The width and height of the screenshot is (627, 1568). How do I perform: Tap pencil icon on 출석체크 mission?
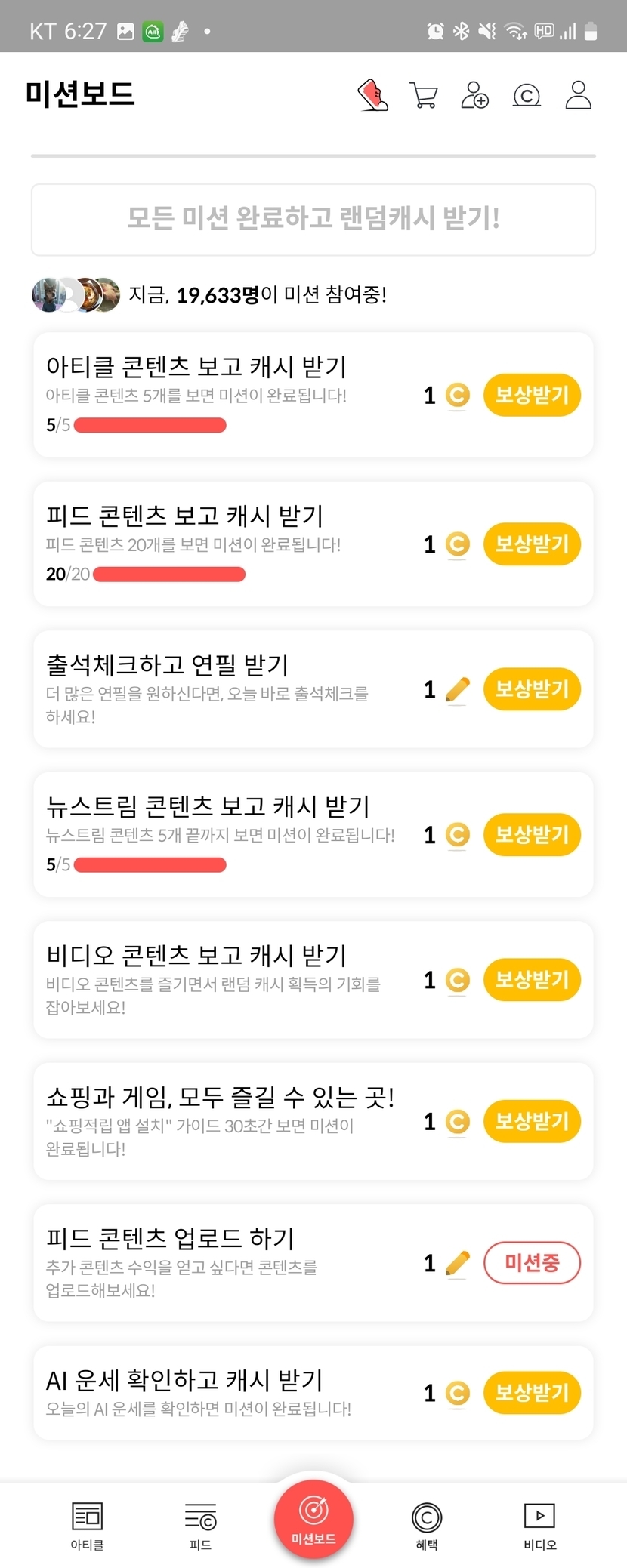(457, 689)
